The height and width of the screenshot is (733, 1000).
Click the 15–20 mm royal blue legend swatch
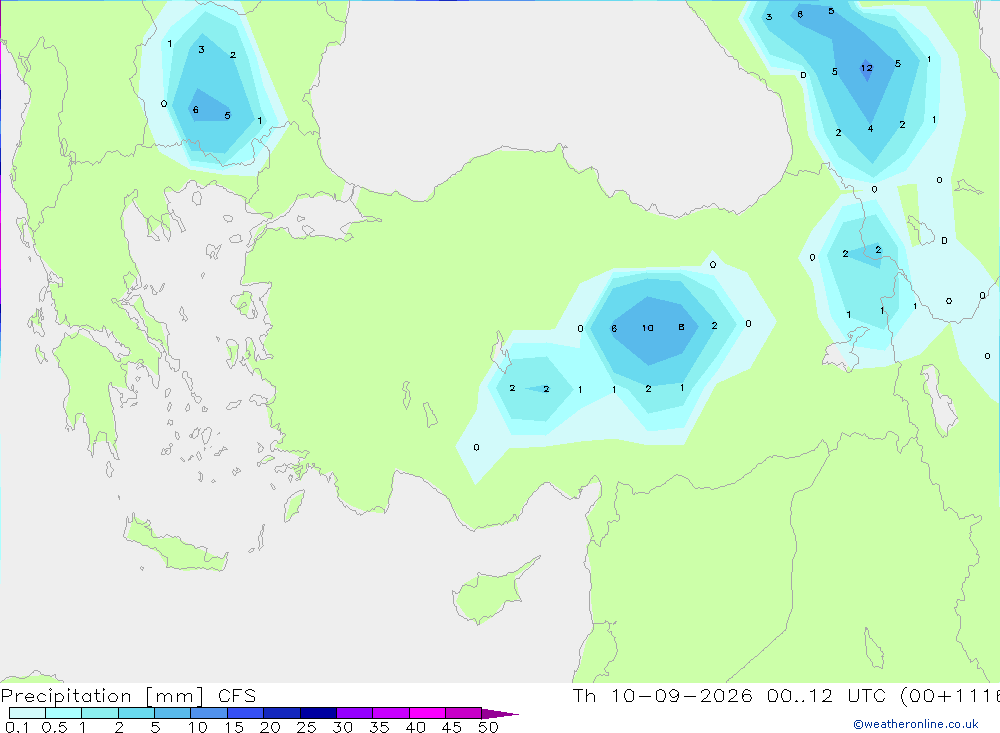click(x=245, y=713)
